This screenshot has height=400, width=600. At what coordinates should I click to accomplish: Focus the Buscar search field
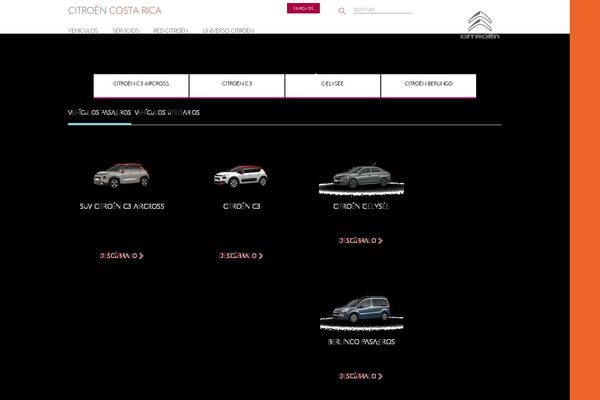[382, 10]
